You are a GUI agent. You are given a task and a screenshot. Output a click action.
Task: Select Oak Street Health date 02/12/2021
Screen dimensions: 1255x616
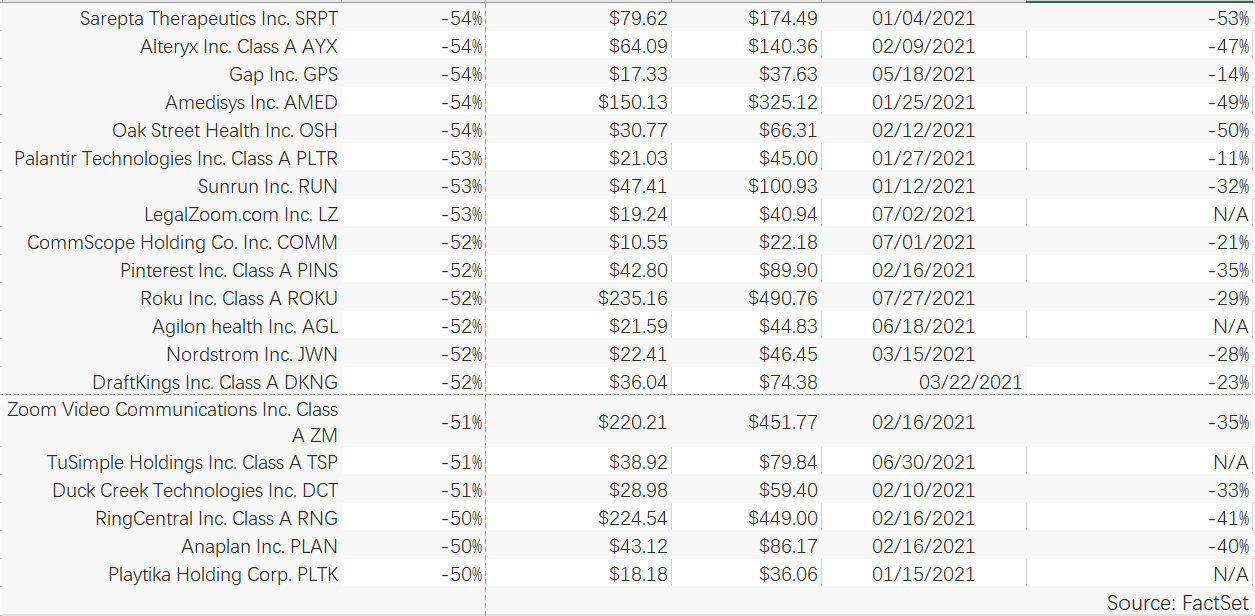(923, 130)
